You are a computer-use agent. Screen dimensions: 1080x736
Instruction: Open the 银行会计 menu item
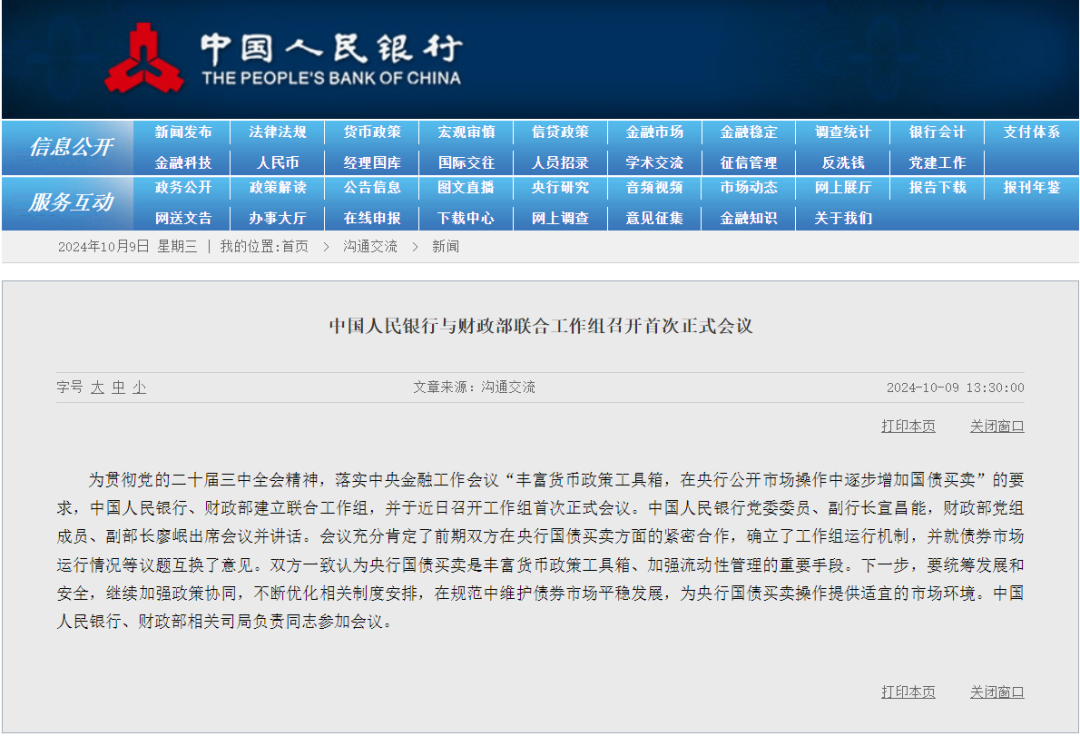tap(937, 132)
